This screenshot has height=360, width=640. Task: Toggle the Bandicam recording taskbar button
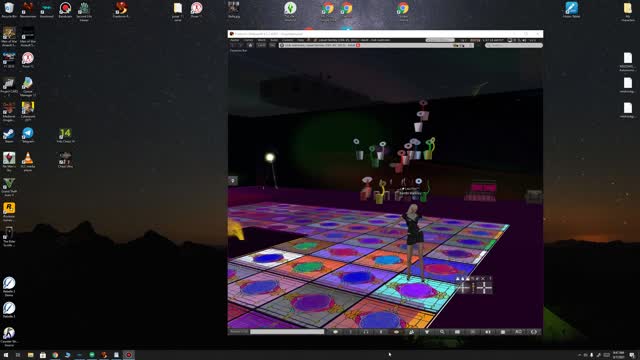pyautogui.click(x=129, y=355)
